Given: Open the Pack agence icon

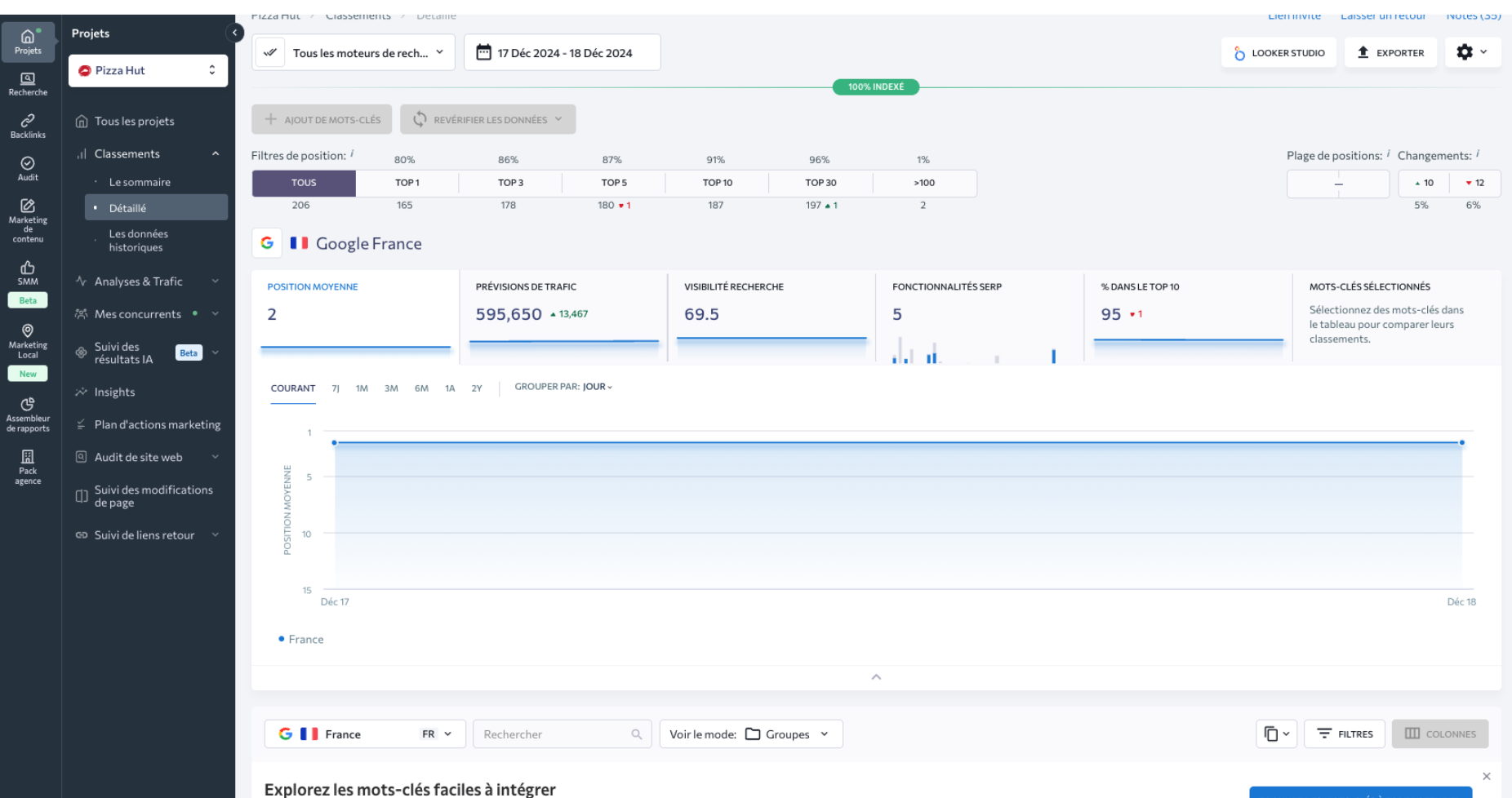Looking at the screenshot, I should 28,467.
